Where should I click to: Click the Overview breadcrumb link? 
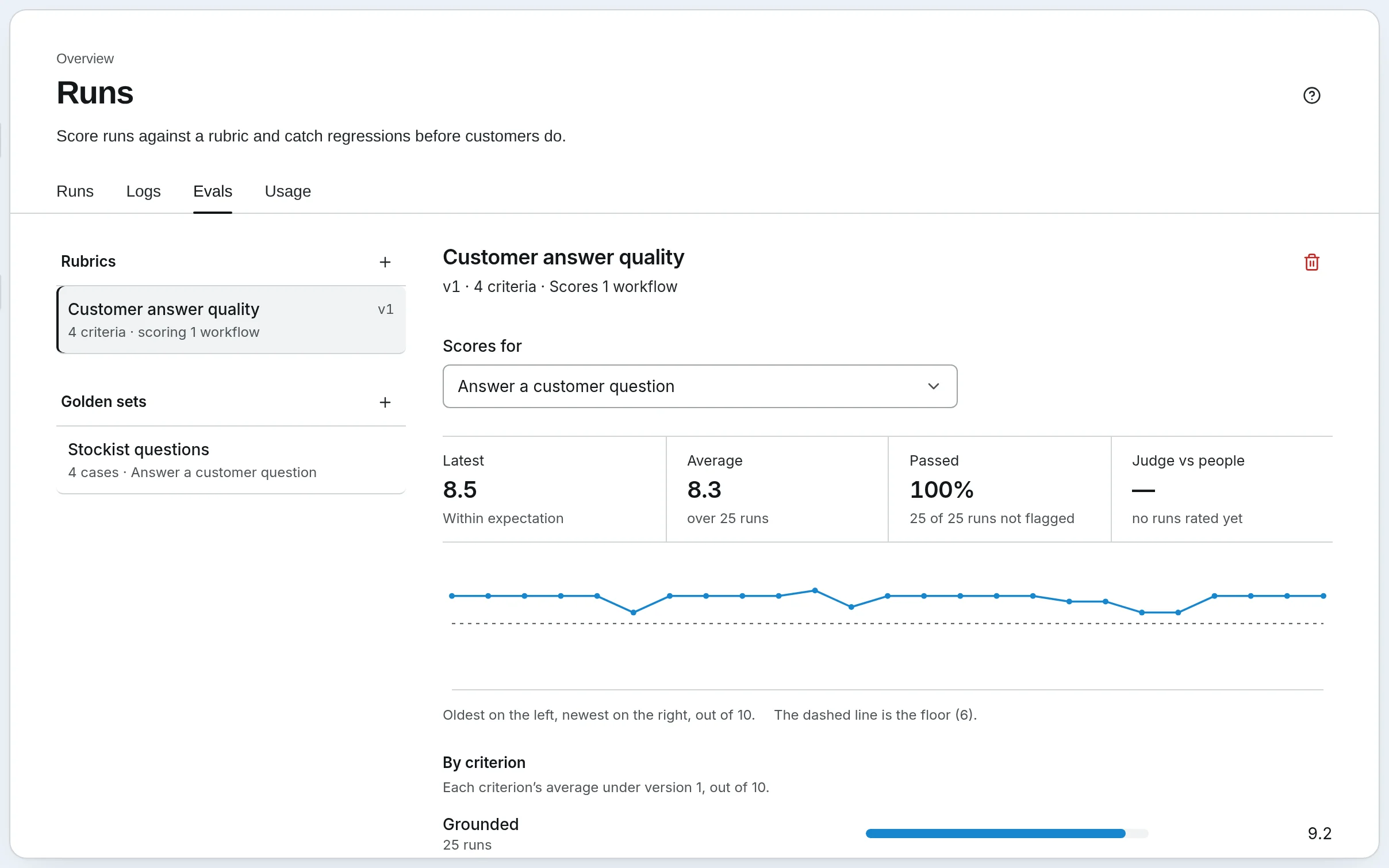point(85,59)
